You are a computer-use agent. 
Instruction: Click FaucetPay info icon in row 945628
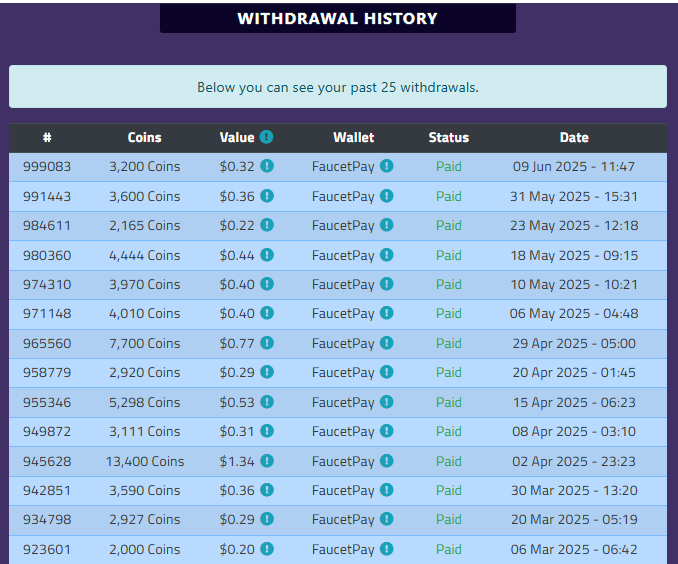tap(387, 461)
